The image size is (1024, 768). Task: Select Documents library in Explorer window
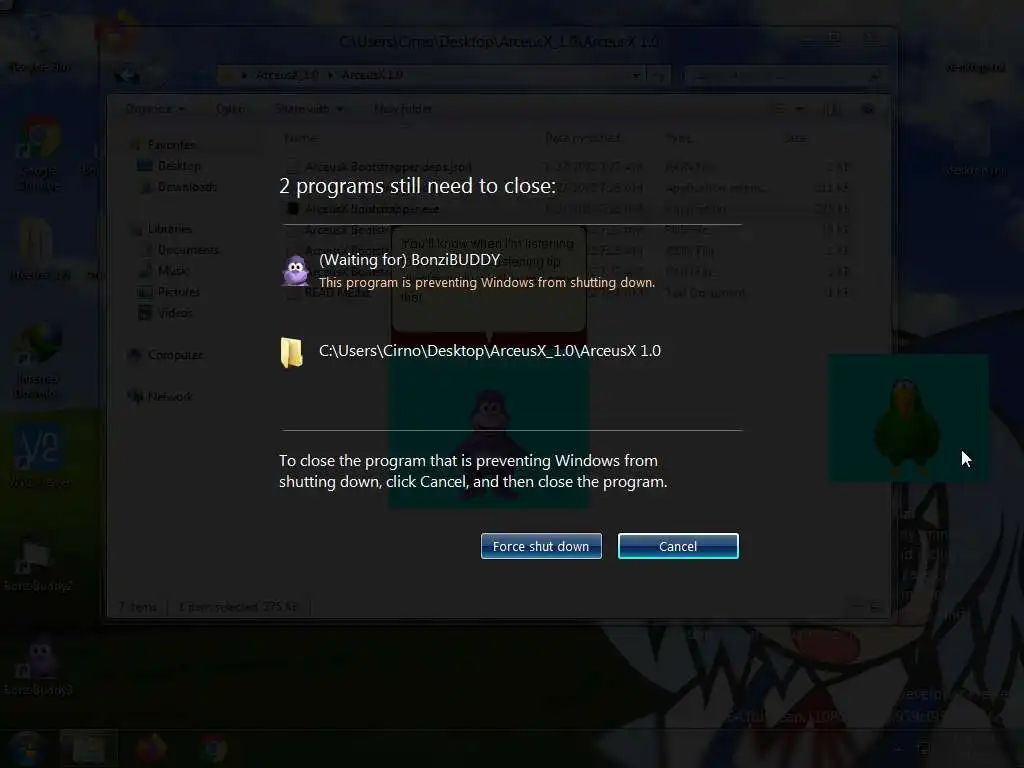coord(178,250)
